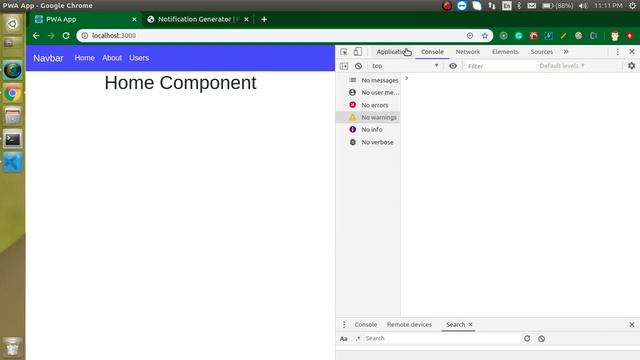
Task: Open the Trash in the dock
Action: (13, 347)
